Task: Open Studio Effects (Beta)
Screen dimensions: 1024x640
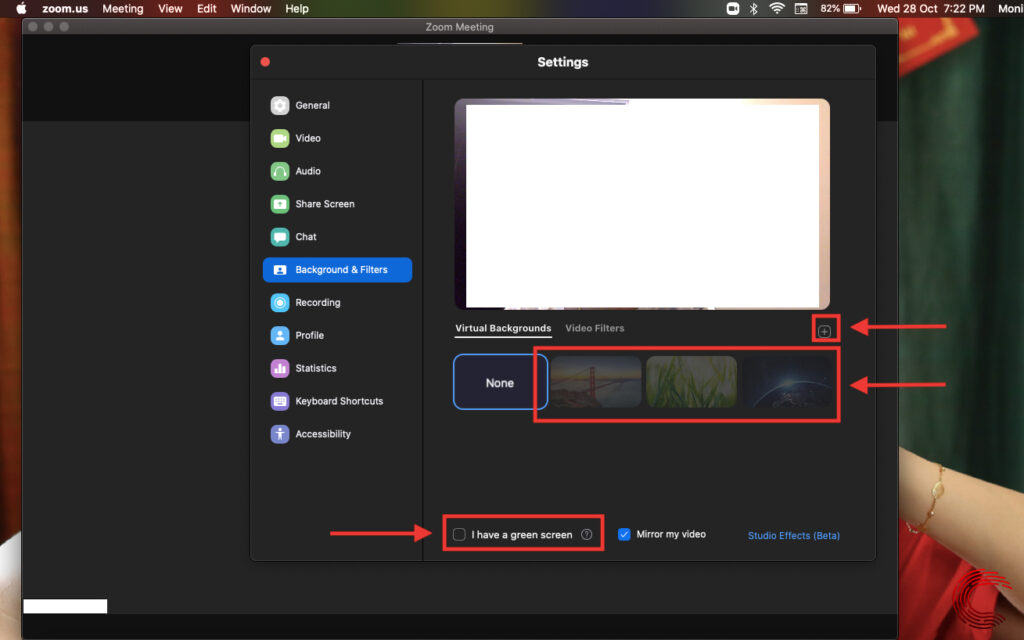Action: pyautogui.click(x=793, y=536)
